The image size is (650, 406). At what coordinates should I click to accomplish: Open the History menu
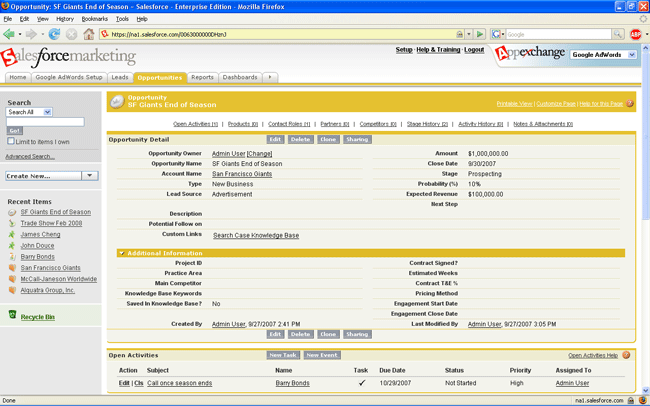coord(65,19)
